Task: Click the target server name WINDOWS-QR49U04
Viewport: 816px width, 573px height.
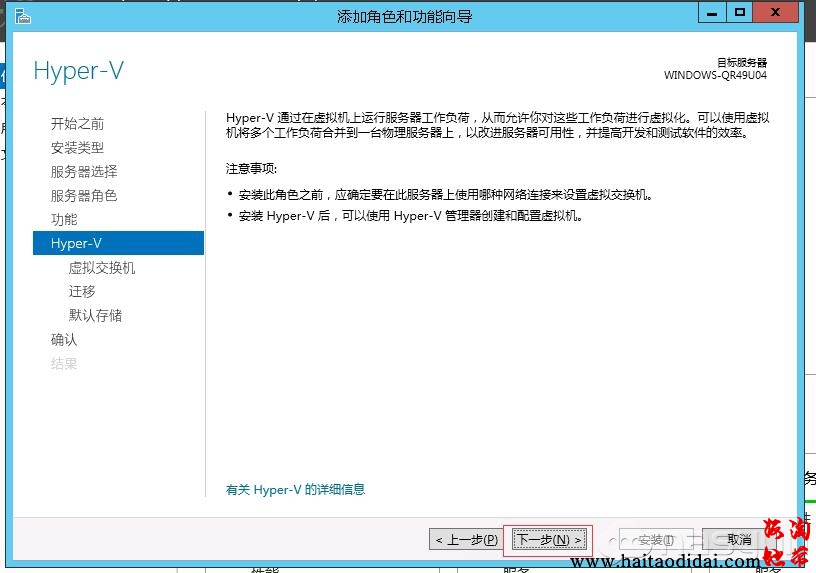Action: [x=715, y=75]
